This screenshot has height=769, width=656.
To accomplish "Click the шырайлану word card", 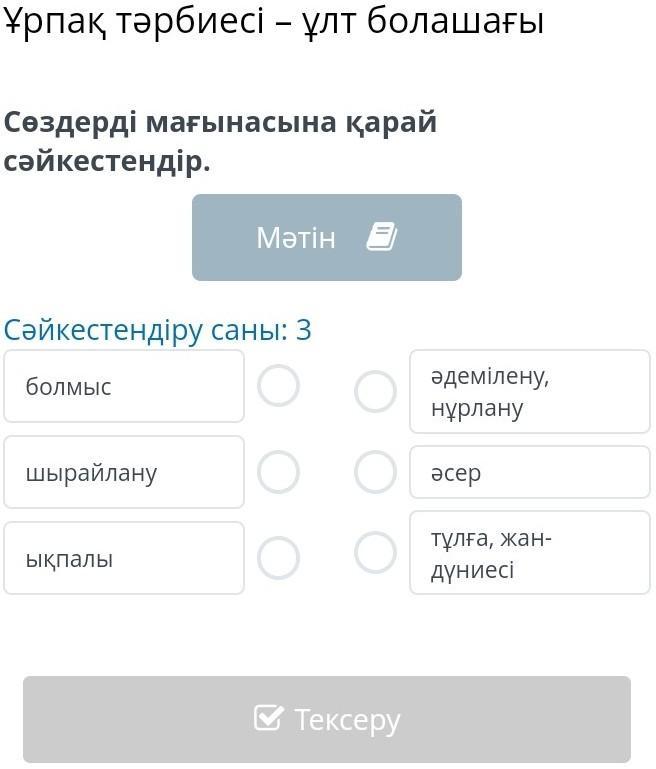I will (x=124, y=472).
